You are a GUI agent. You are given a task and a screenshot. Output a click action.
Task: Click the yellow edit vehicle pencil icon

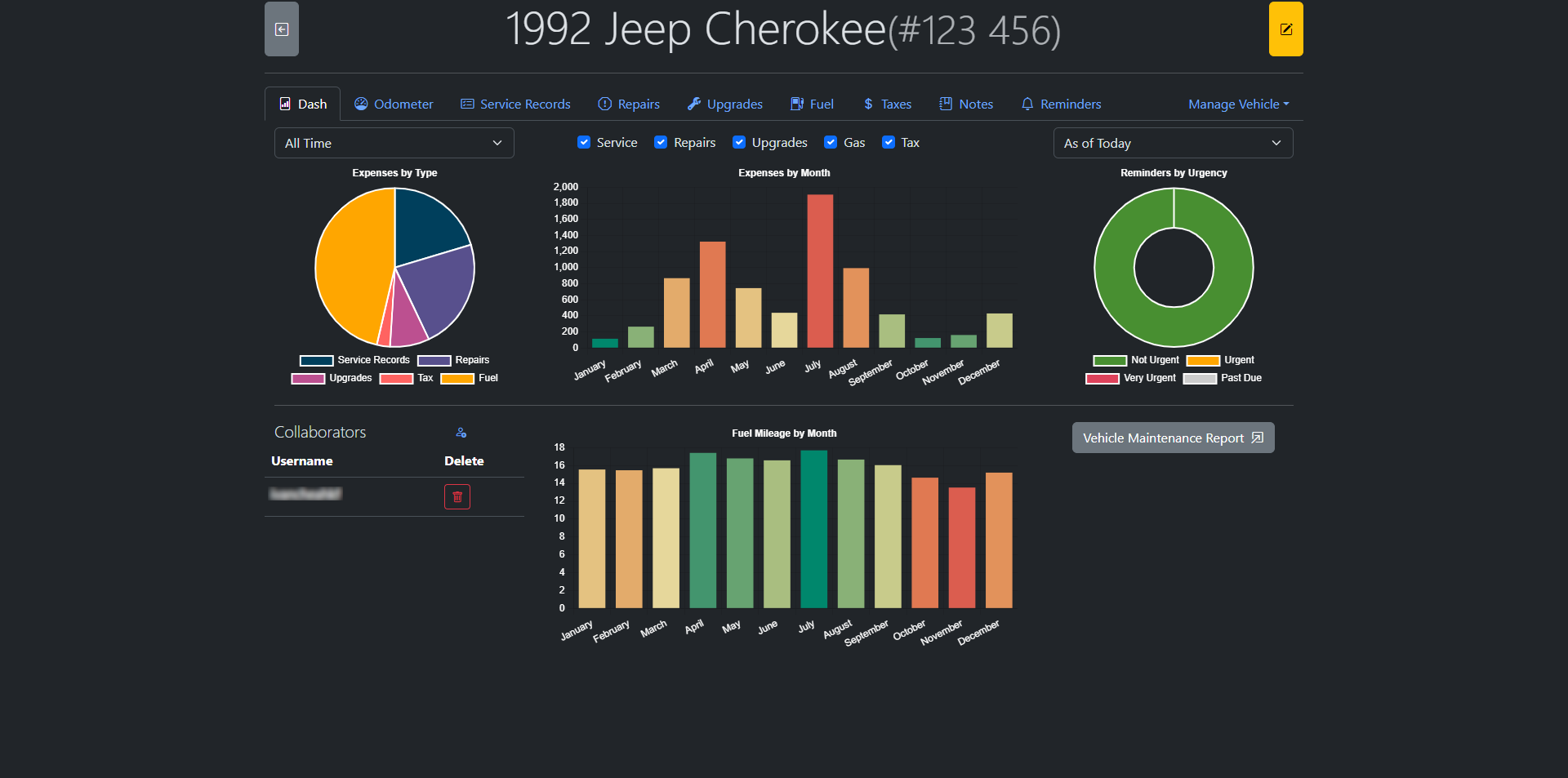(1285, 29)
